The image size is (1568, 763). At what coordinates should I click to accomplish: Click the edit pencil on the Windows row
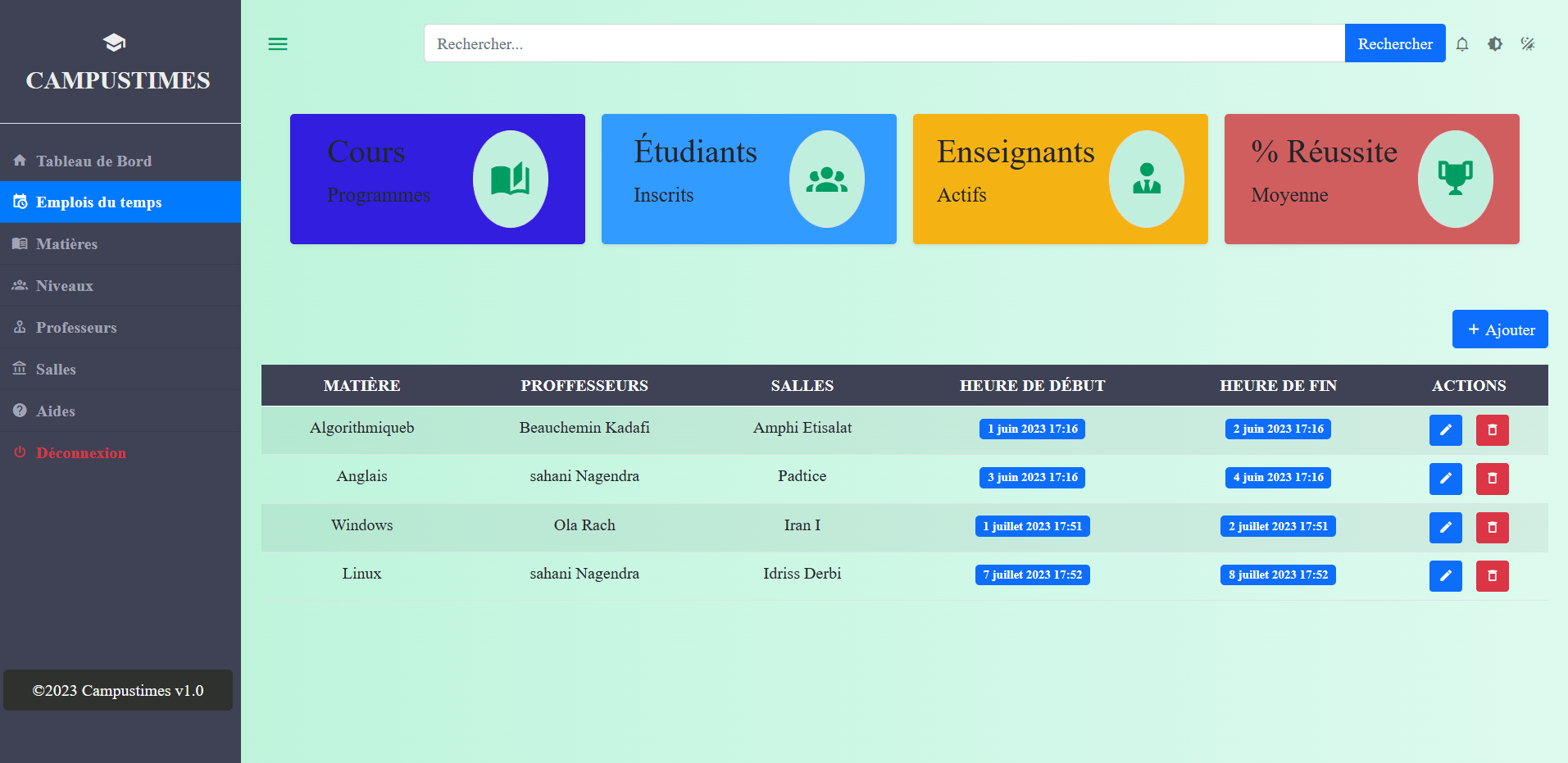(1445, 528)
